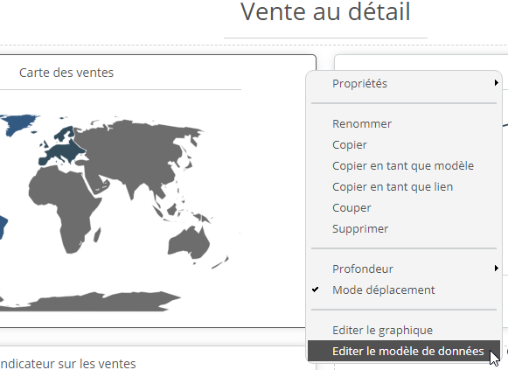Toggle the Mode déplacement checkmark

click(x=315, y=289)
